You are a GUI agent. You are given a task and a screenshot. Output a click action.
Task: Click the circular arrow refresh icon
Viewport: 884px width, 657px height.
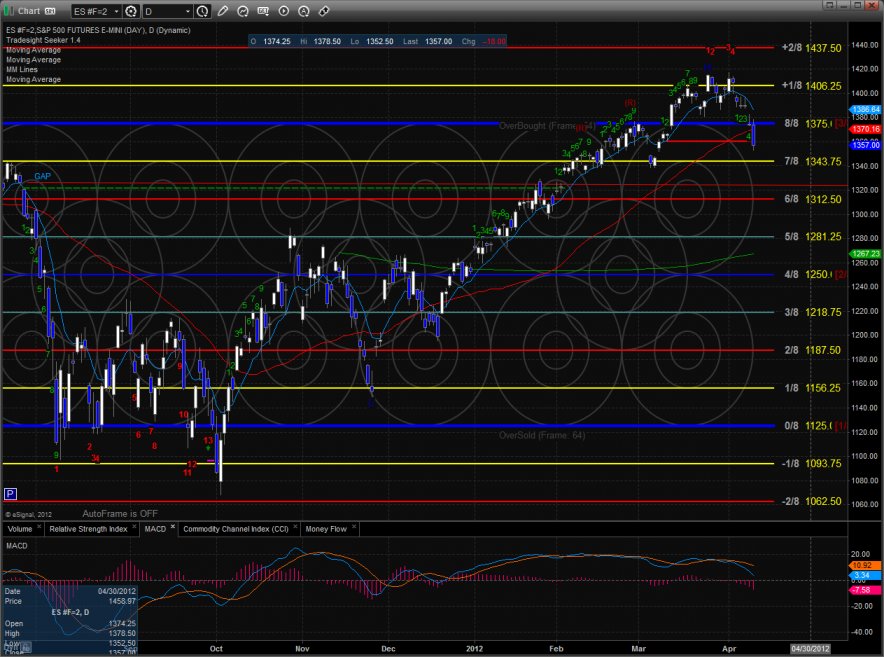pyautogui.click(x=243, y=11)
